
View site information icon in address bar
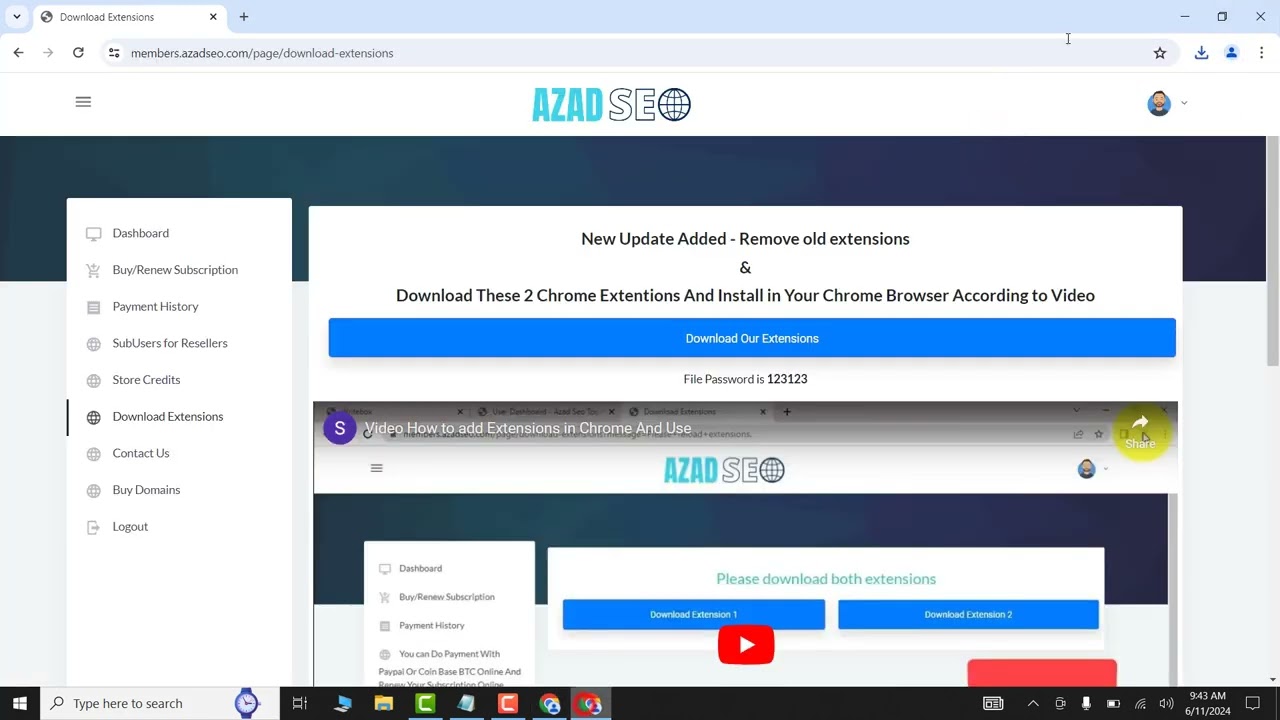114,53
